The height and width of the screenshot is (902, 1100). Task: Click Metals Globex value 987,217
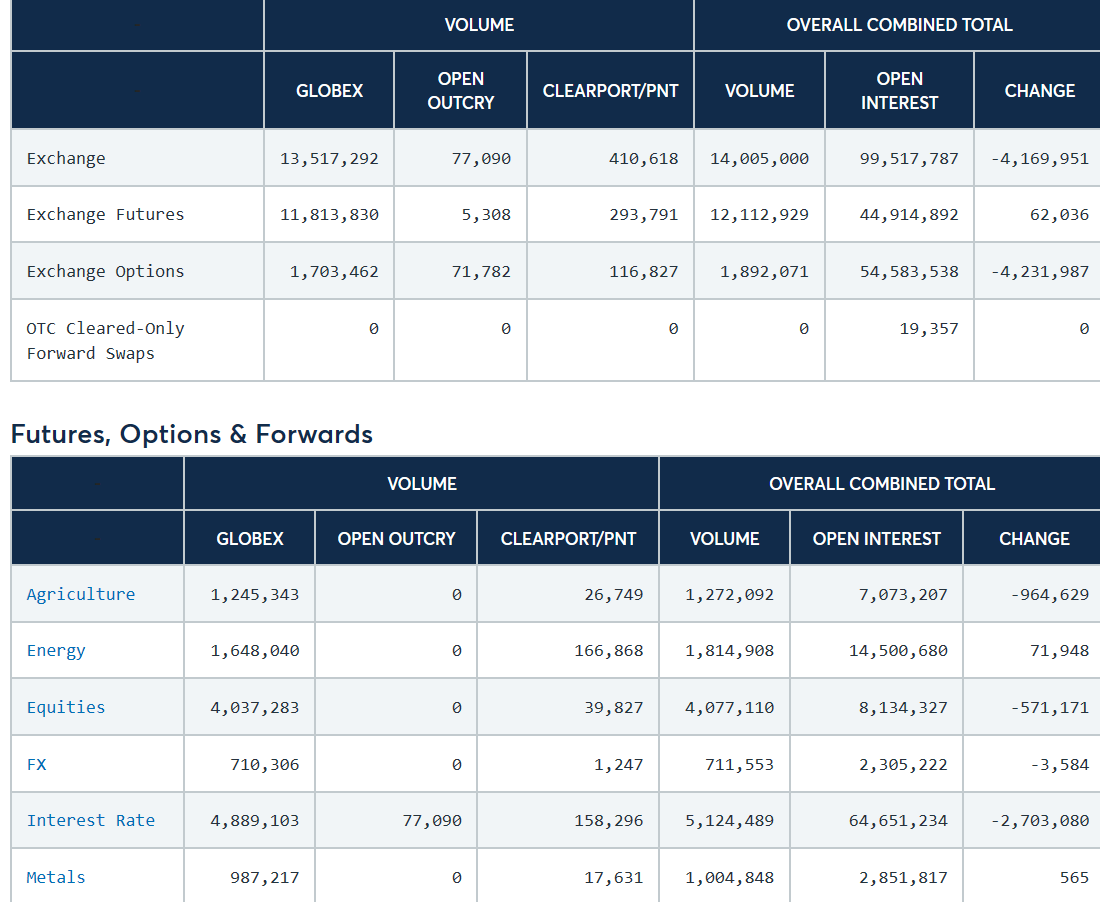coord(264,877)
